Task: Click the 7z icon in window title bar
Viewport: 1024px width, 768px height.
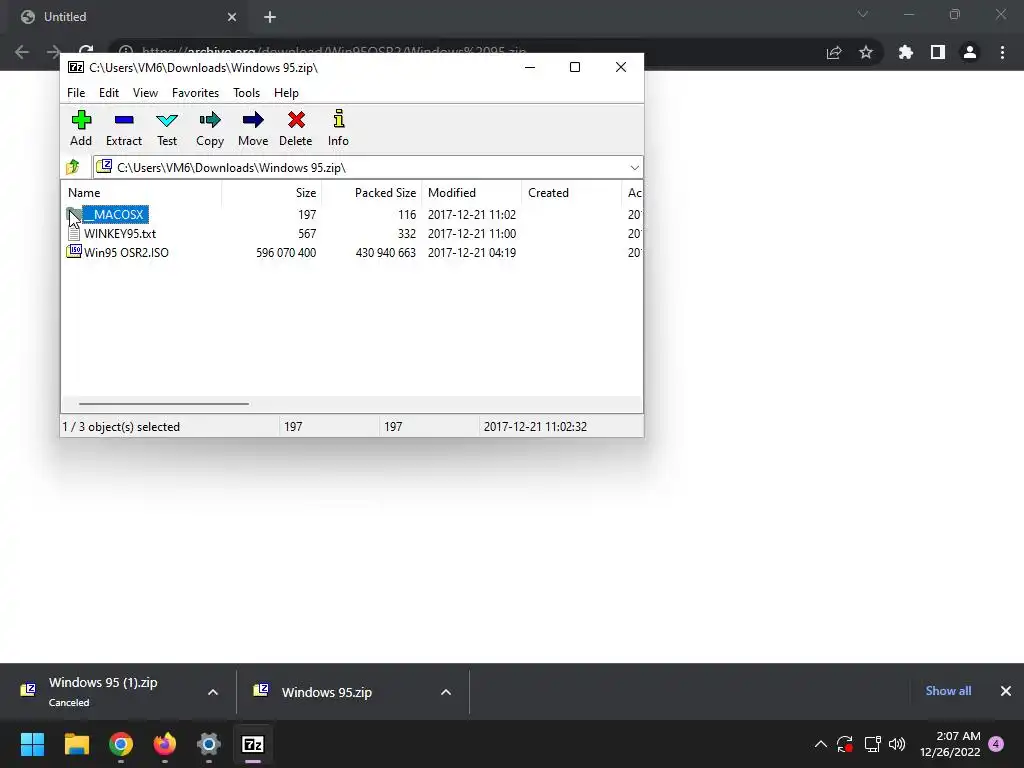Action: (76, 67)
